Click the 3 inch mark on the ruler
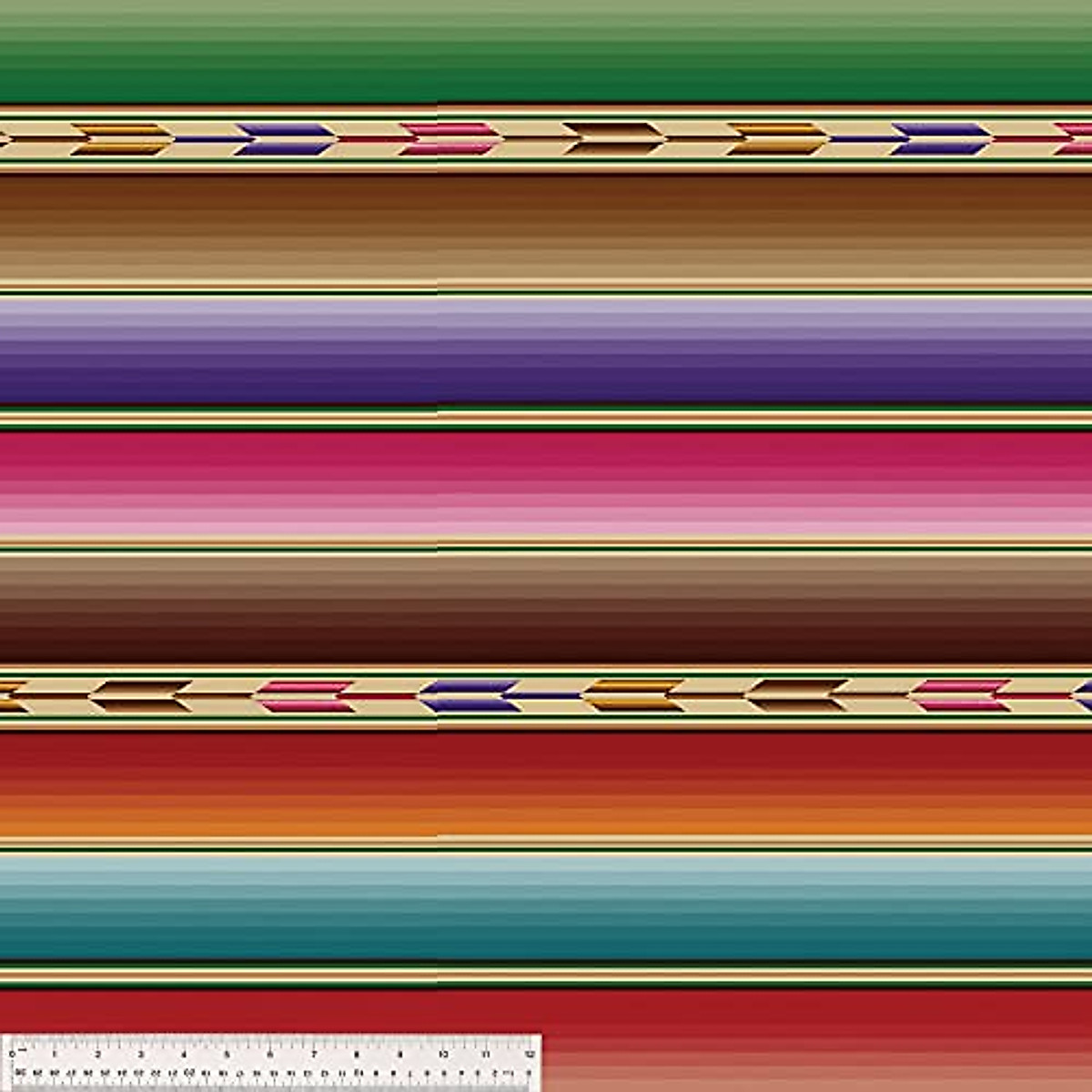1092x1092 pixels. (x=141, y=1054)
